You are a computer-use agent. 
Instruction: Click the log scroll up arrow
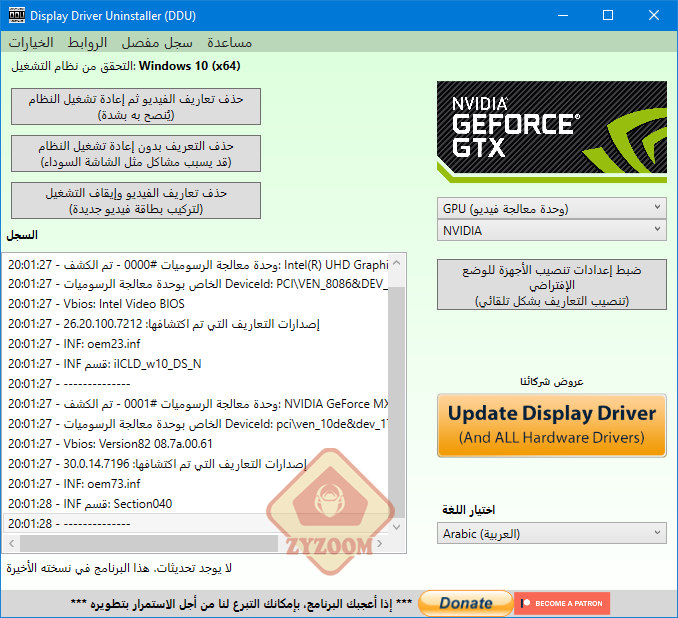[397, 263]
